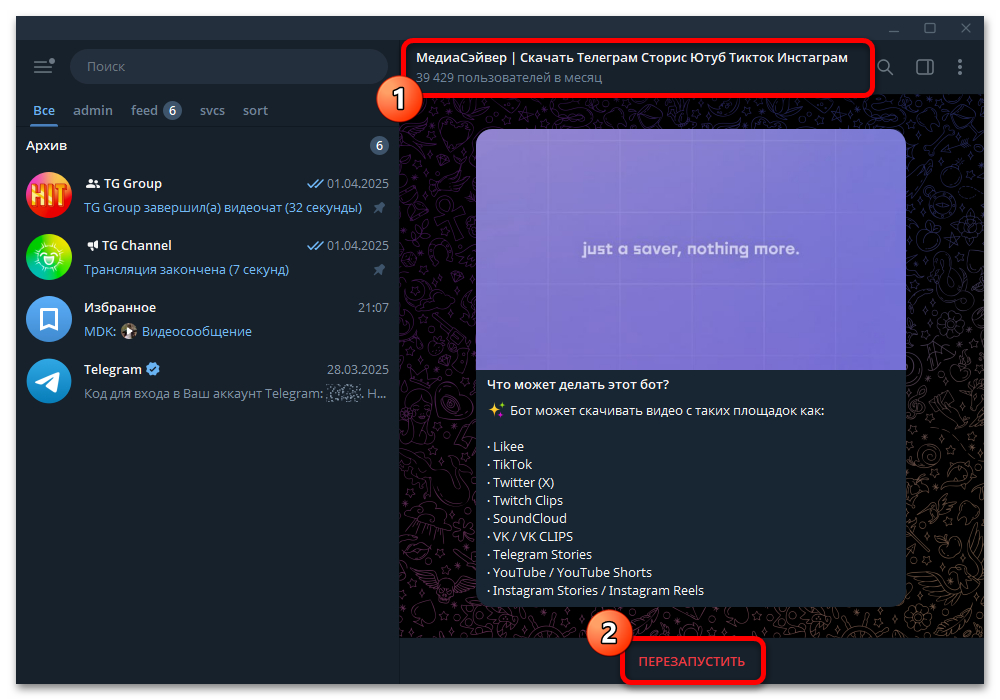
Task: Click the group icon beside TG Group
Action: pos(93,184)
